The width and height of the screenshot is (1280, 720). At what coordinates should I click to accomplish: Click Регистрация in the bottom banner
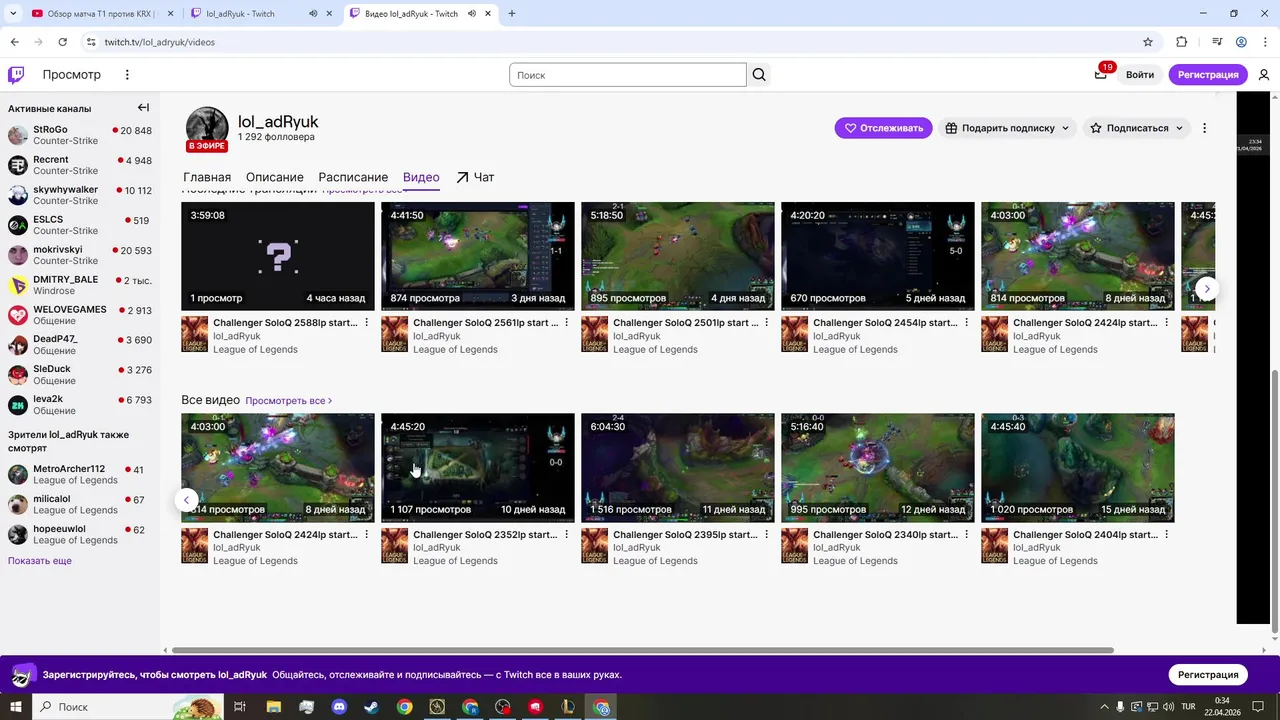click(1208, 674)
